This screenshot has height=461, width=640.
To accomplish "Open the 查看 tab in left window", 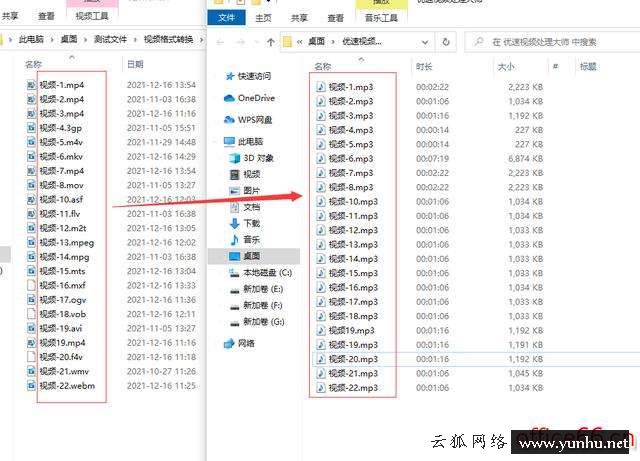I will click(46, 16).
